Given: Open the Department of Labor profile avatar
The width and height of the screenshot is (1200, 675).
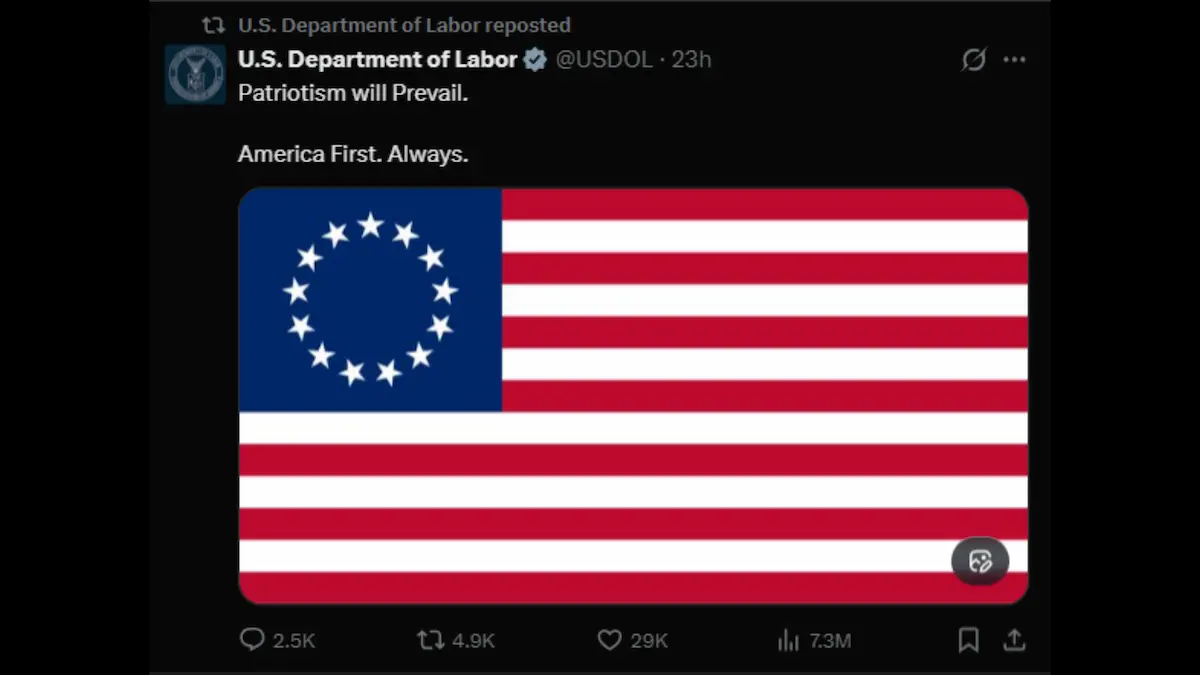Looking at the screenshot, I should [x=195, y=74].
